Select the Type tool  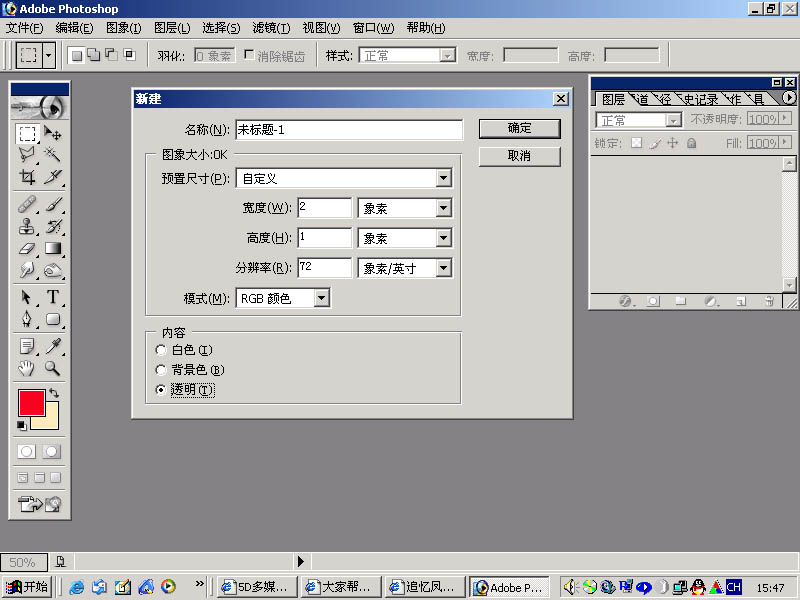[x=53, y=297]
